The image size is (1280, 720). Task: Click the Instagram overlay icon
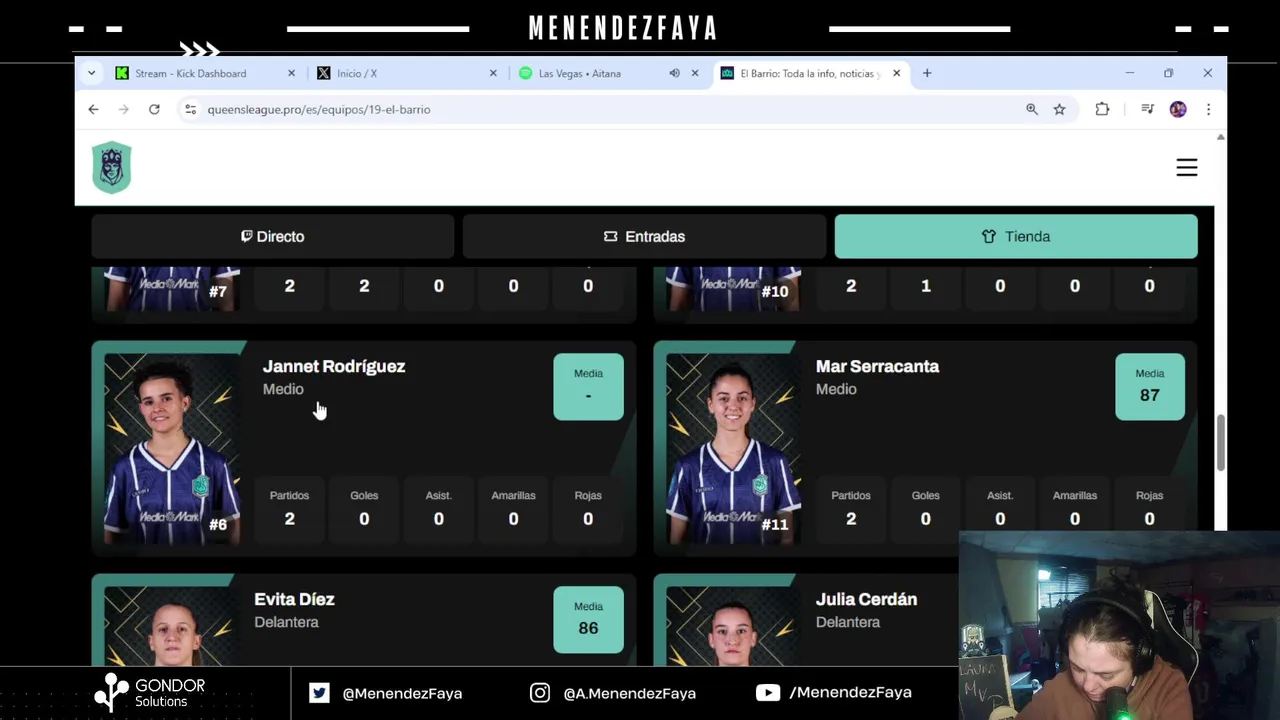click(540, 692)
